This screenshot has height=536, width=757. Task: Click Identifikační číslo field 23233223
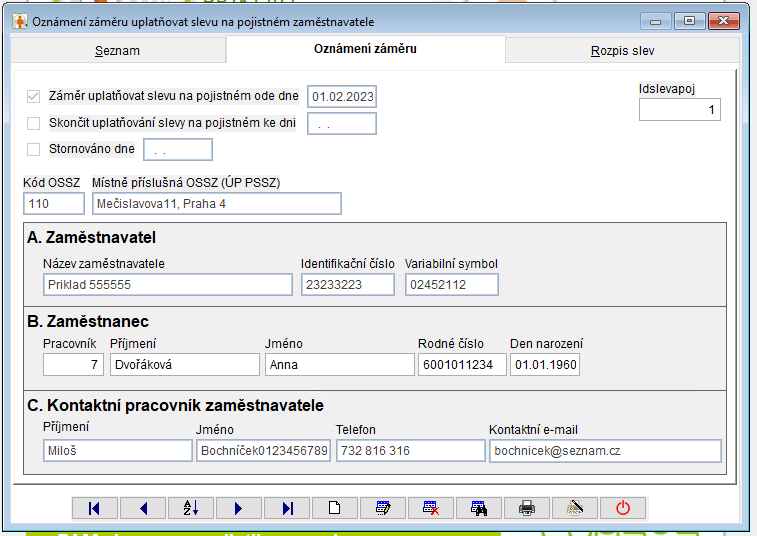[x=348, y=284]
